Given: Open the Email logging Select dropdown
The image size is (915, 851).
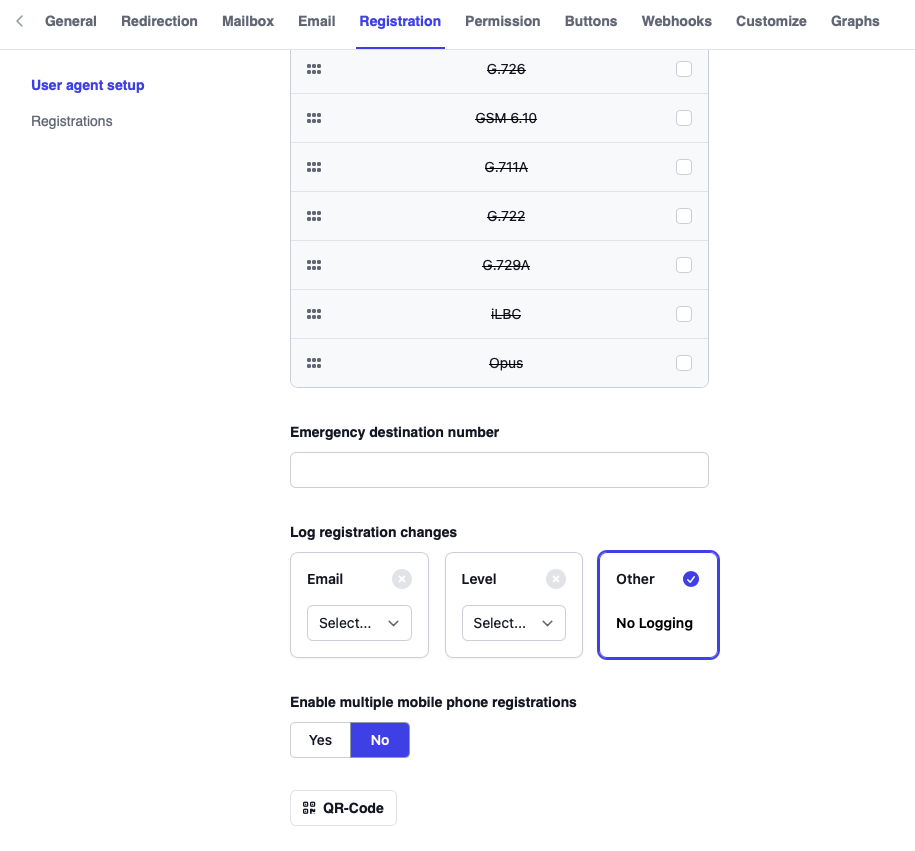Looking at the screenshot, I should click(x=359, y=623).
